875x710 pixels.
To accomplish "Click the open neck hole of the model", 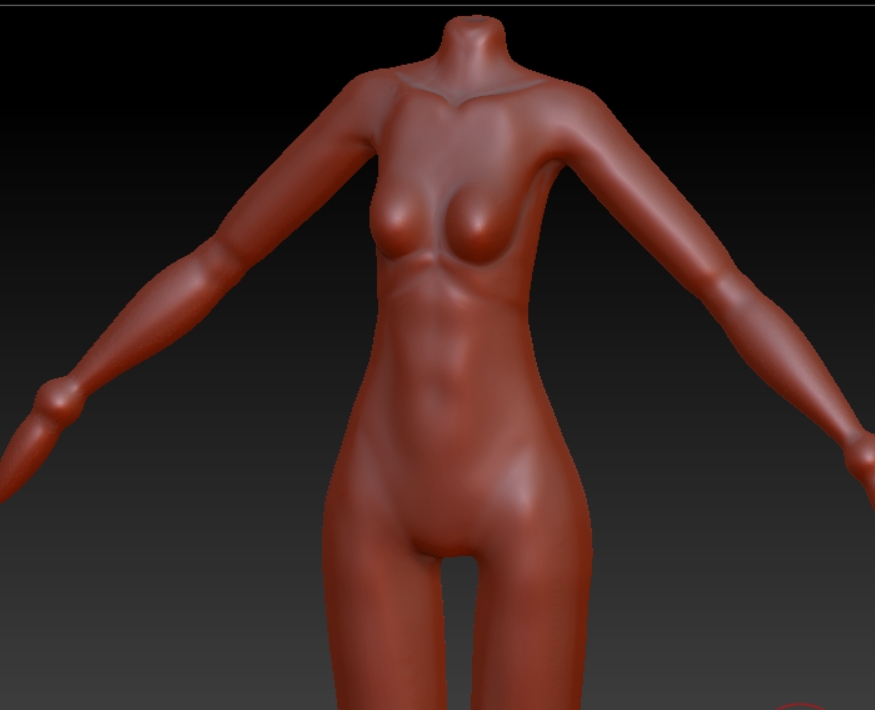I will 475,20.
